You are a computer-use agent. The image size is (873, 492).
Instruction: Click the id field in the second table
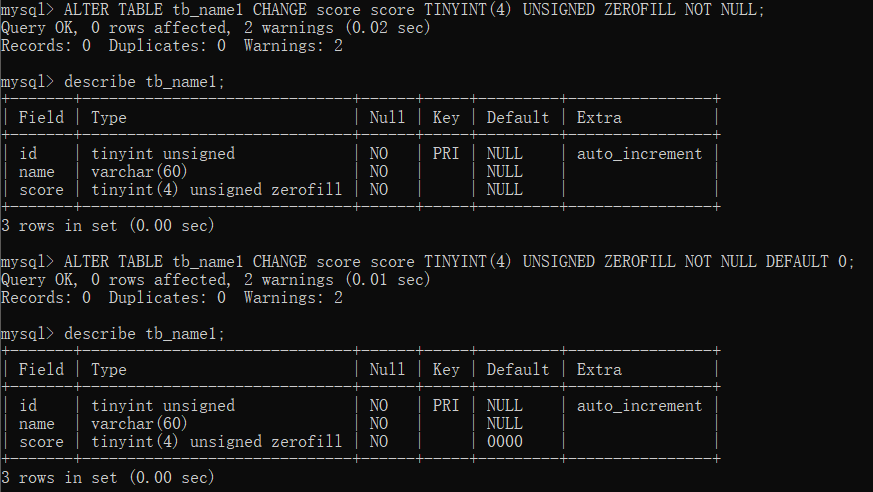[28, 405]
